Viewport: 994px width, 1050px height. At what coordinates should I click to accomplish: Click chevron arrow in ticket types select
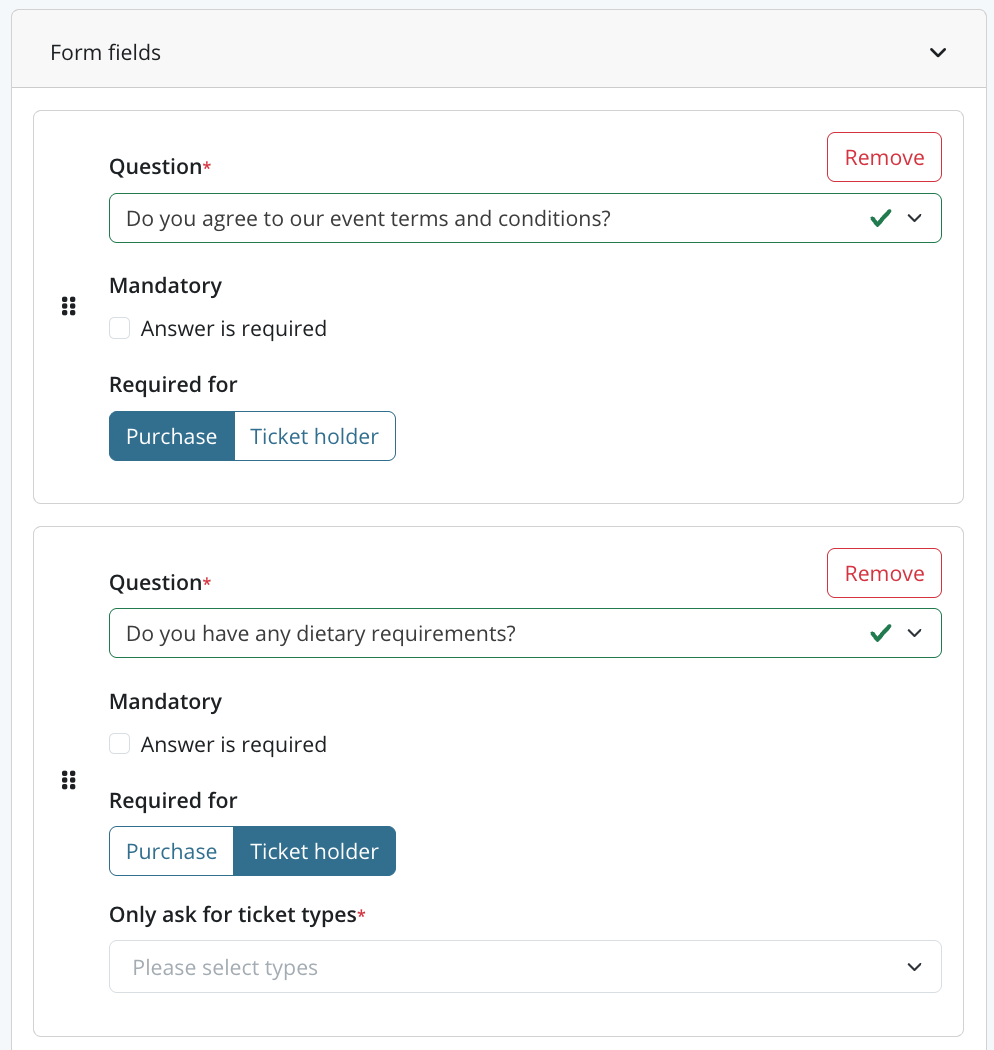click(x=914, y=967)
